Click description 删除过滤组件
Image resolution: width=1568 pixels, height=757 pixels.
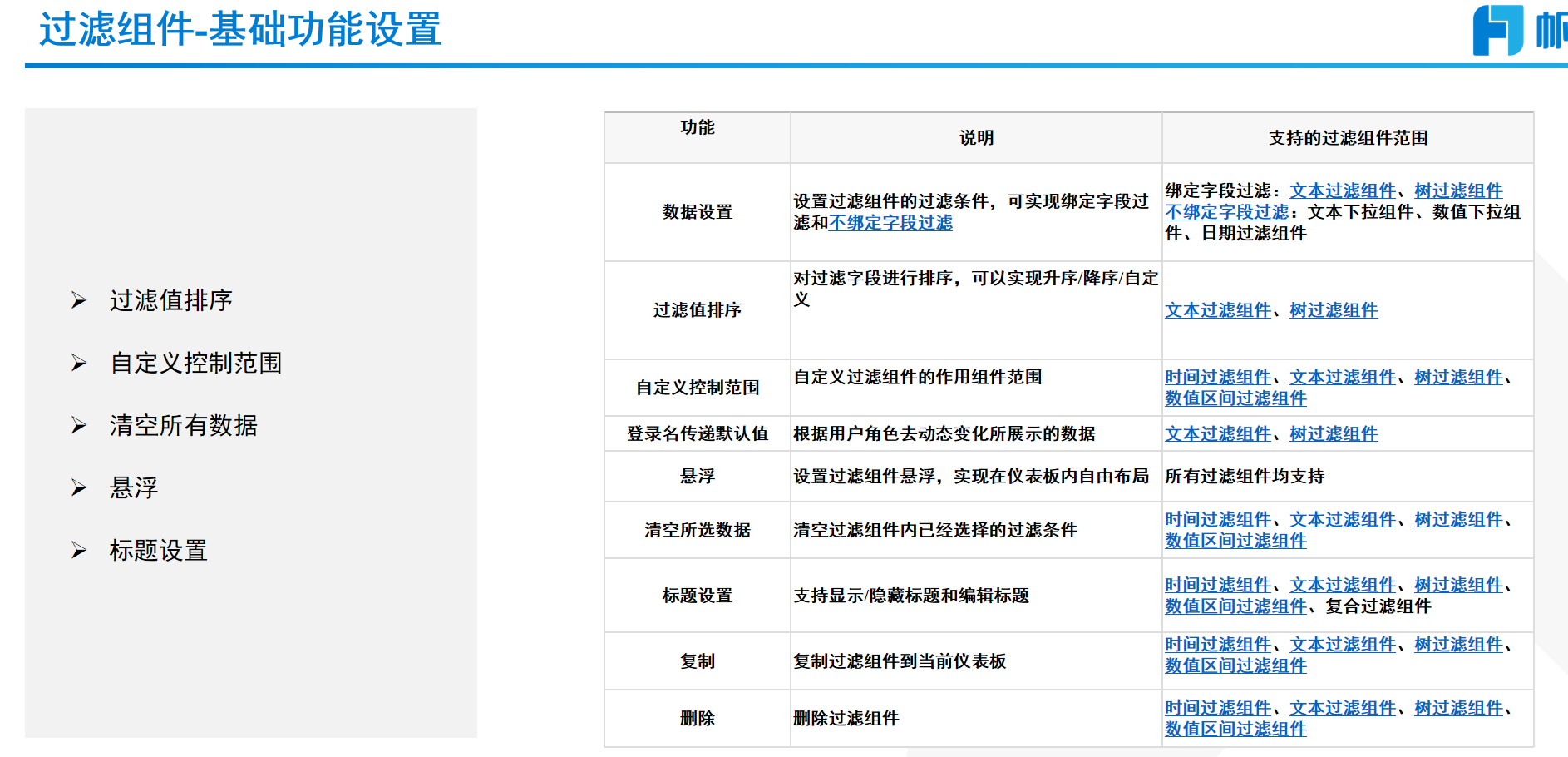pyautogui.click(x=846, y=718)
